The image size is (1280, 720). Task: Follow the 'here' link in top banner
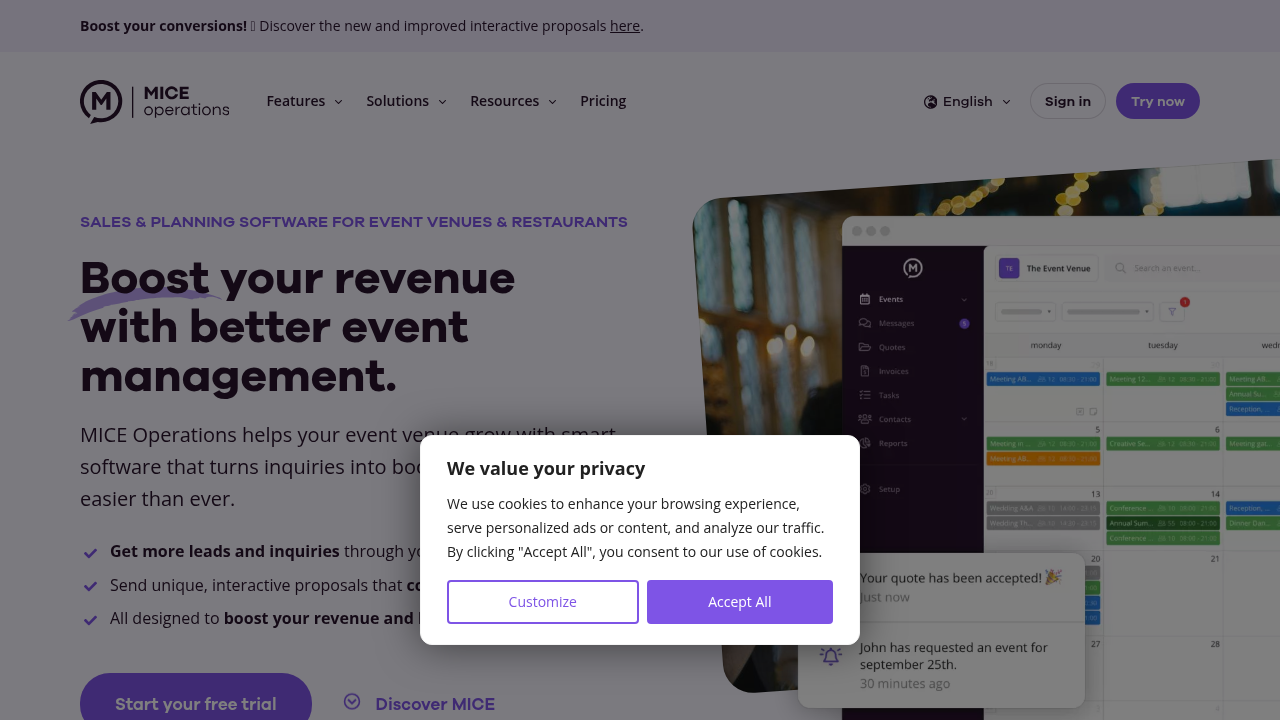tap(625, 26)
